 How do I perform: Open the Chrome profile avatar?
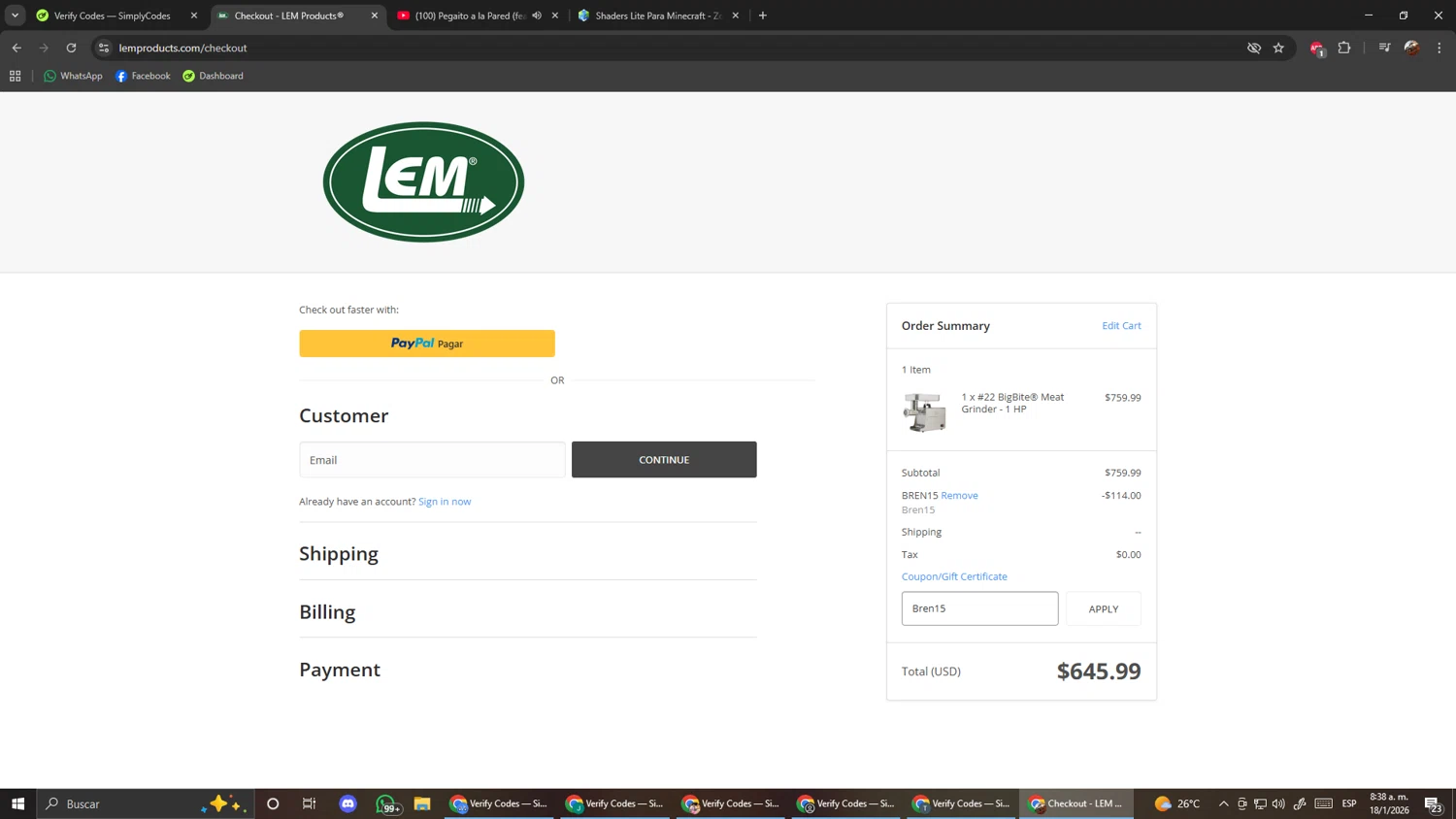[1412, 48]
